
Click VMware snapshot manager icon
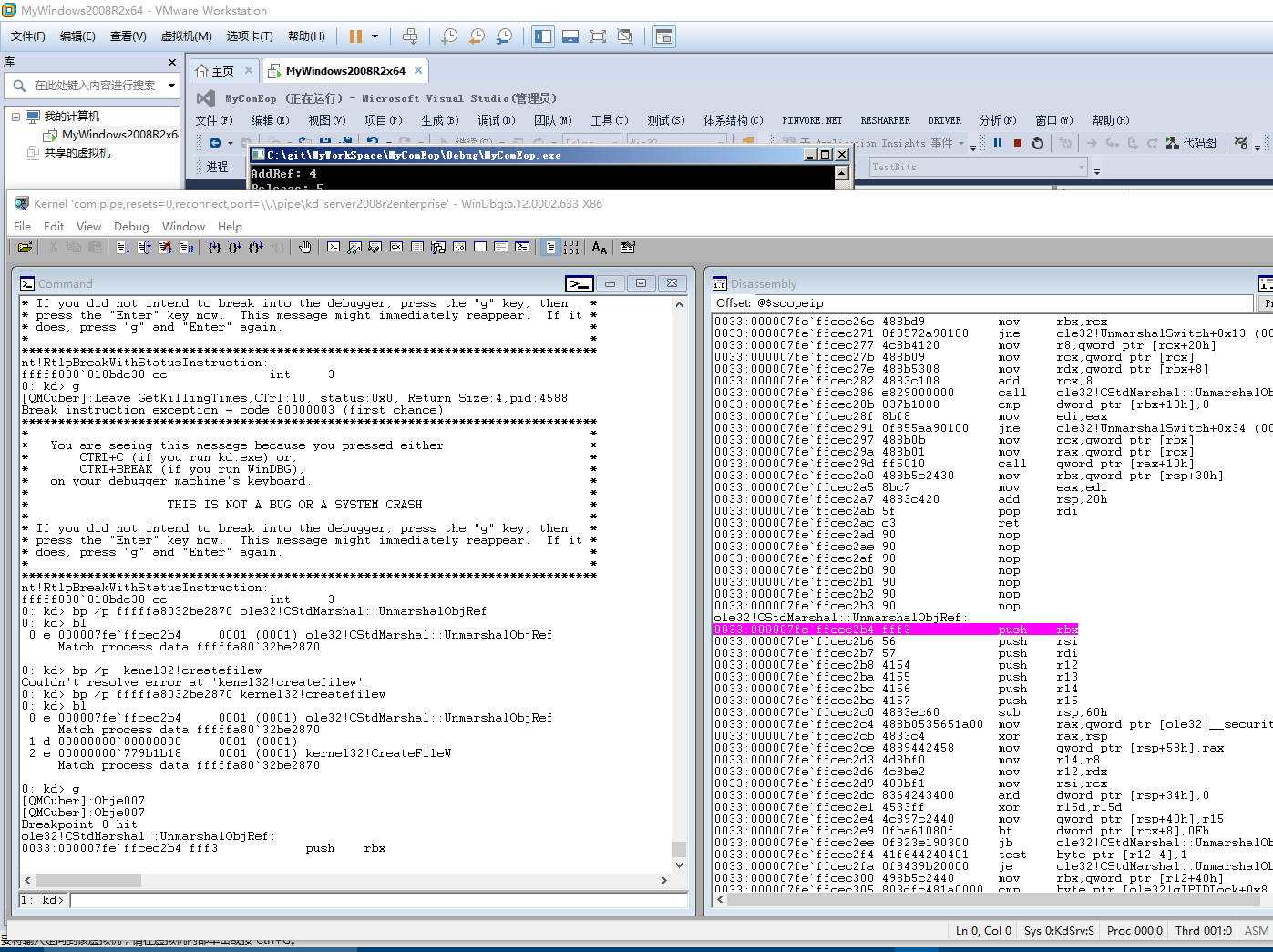tap(504, 36)
